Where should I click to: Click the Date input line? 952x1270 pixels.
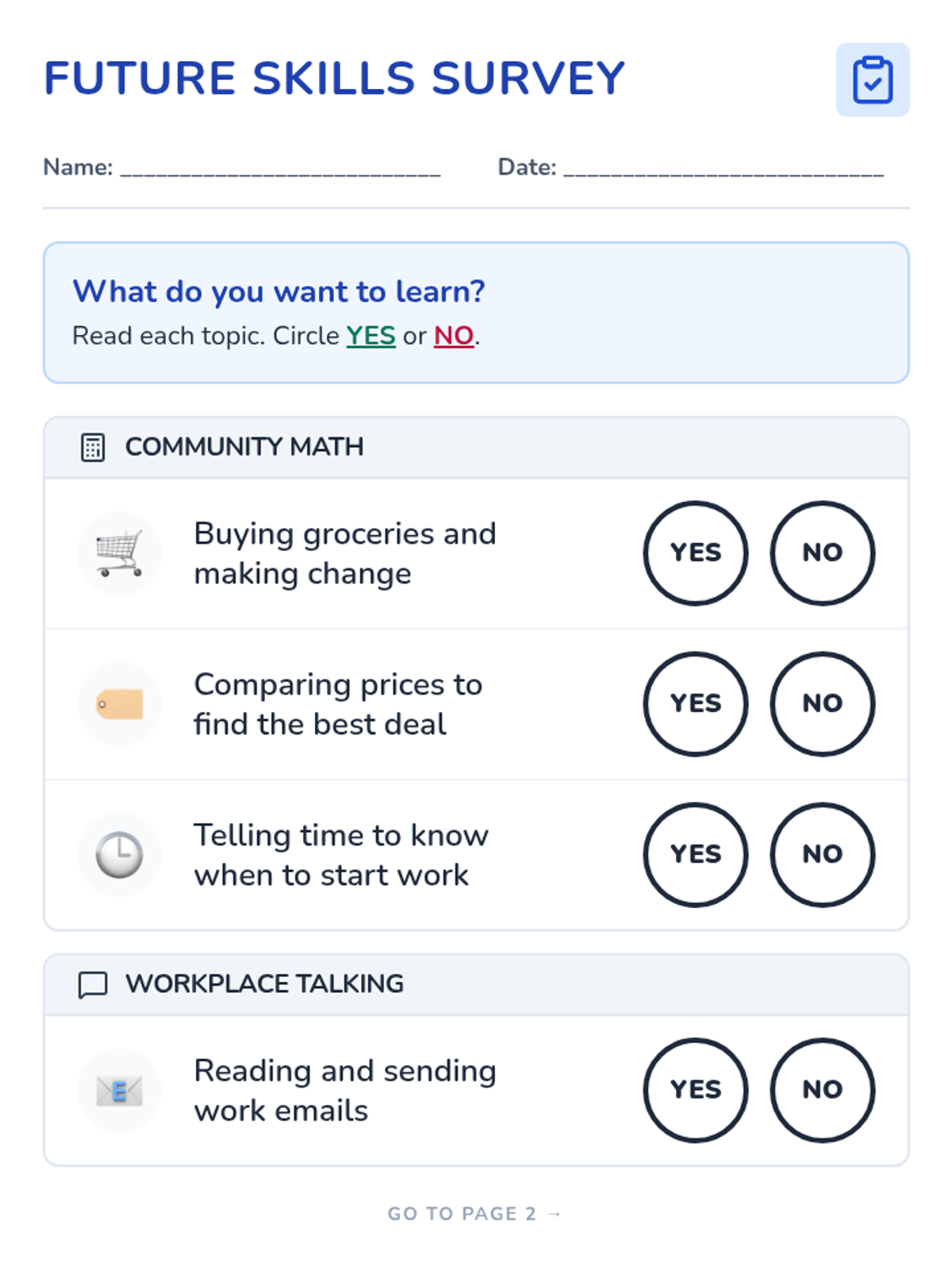click(723, 168)
